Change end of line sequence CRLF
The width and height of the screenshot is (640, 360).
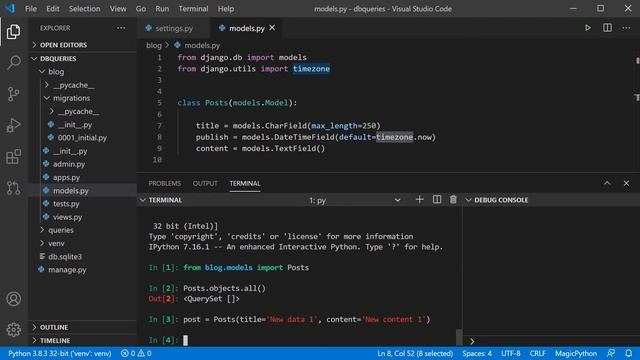pos(538,353)
